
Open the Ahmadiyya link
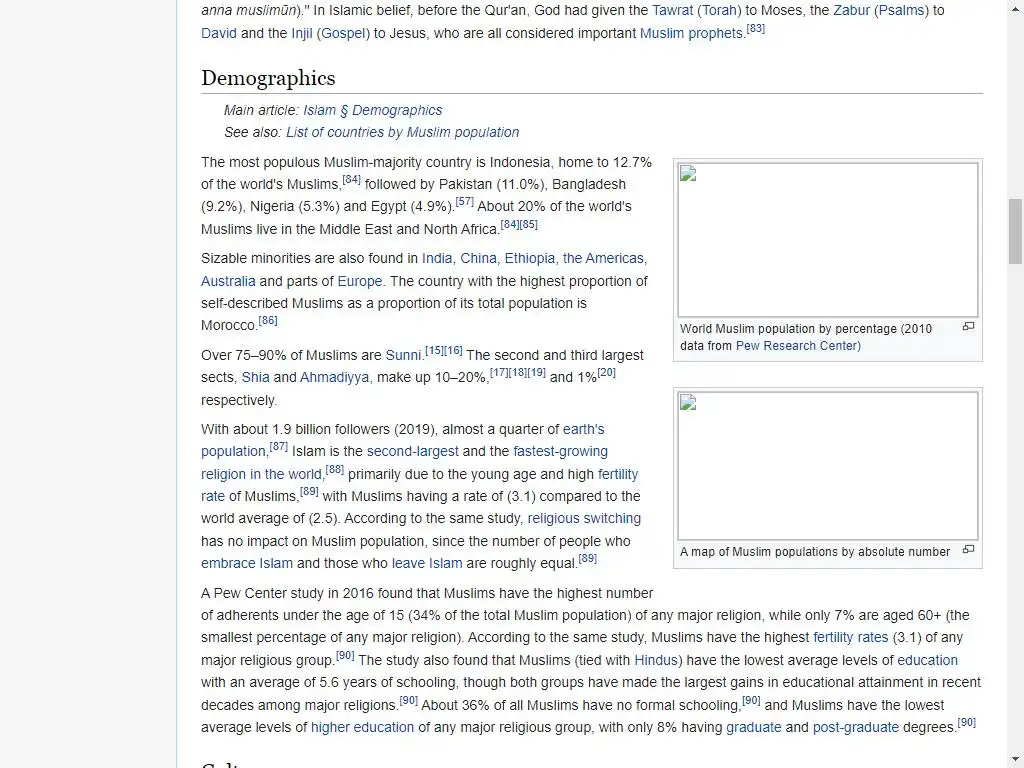point(334,377)
